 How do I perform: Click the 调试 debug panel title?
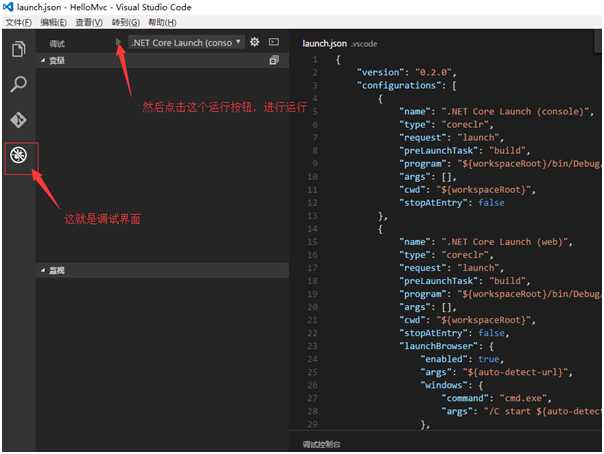pyautogui.click(x=57, y=44)
